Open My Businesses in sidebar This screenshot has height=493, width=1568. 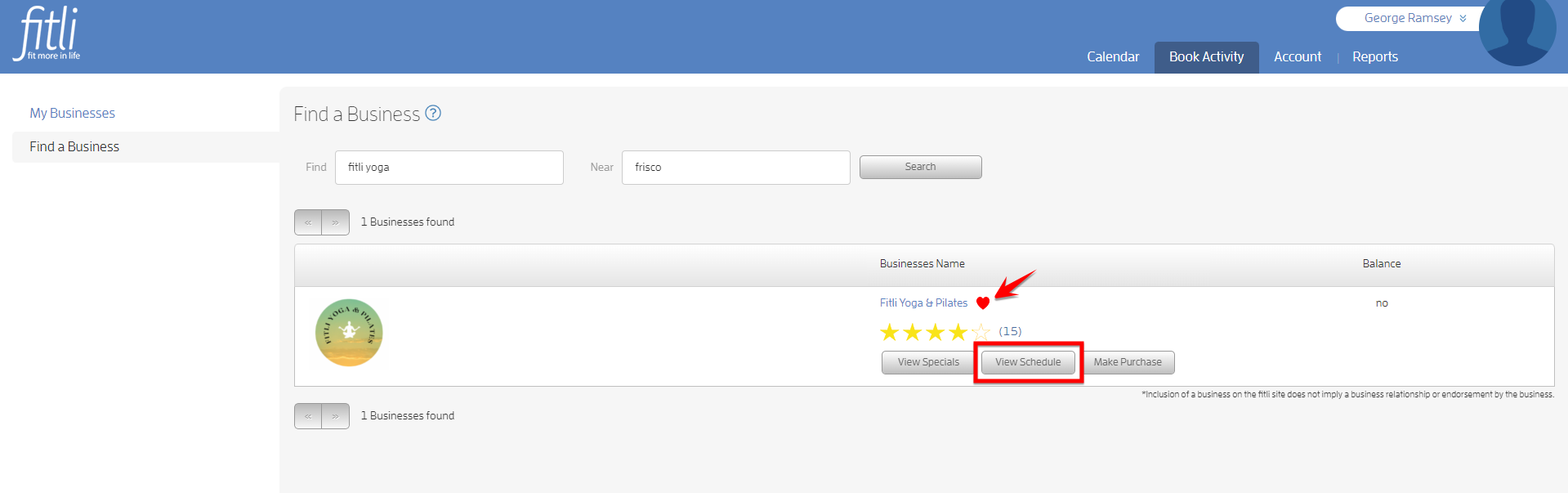[x=73, y=113]
